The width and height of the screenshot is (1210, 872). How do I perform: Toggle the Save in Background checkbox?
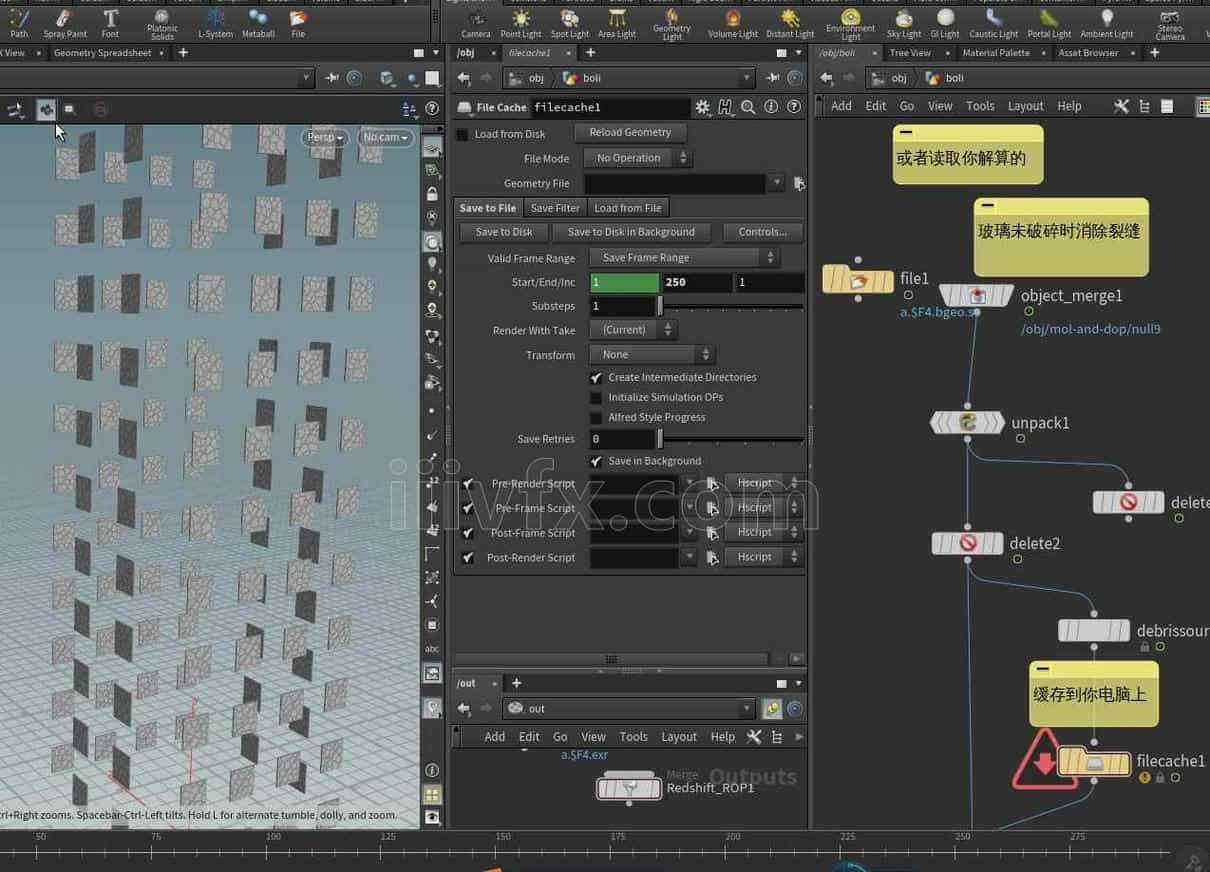pos(596,461)
